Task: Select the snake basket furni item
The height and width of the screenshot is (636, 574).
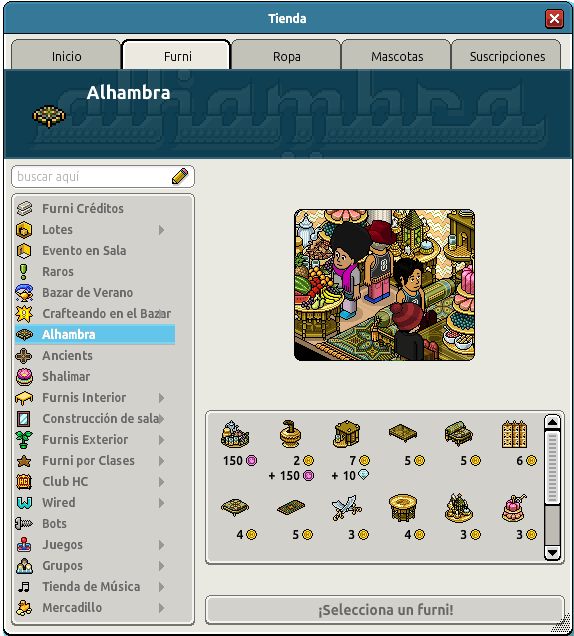Action: point(290,434)
